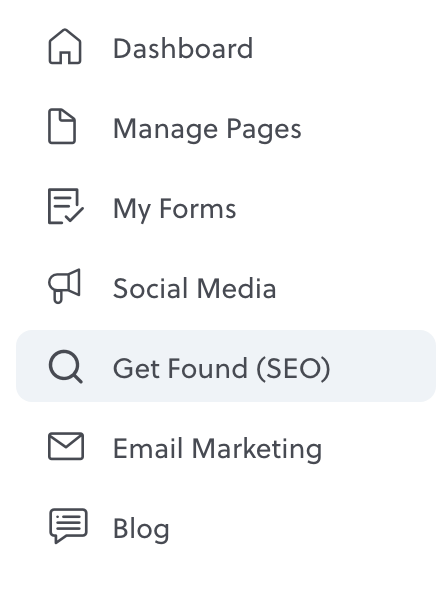
Task: Click the Manage Pages document icon
Action: pos(62,126)
